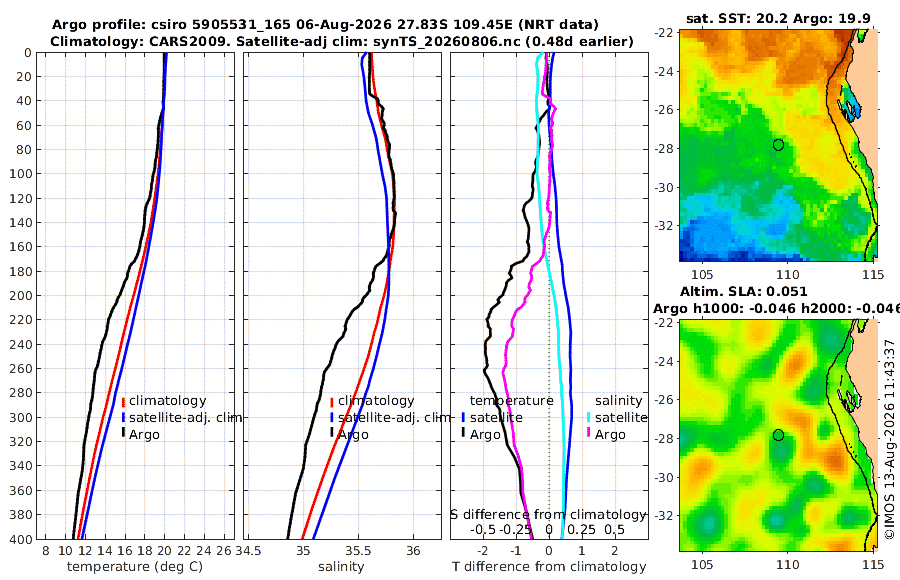Click 'S difference from climatology' label
900x580 pixels.
pos(549,514)
